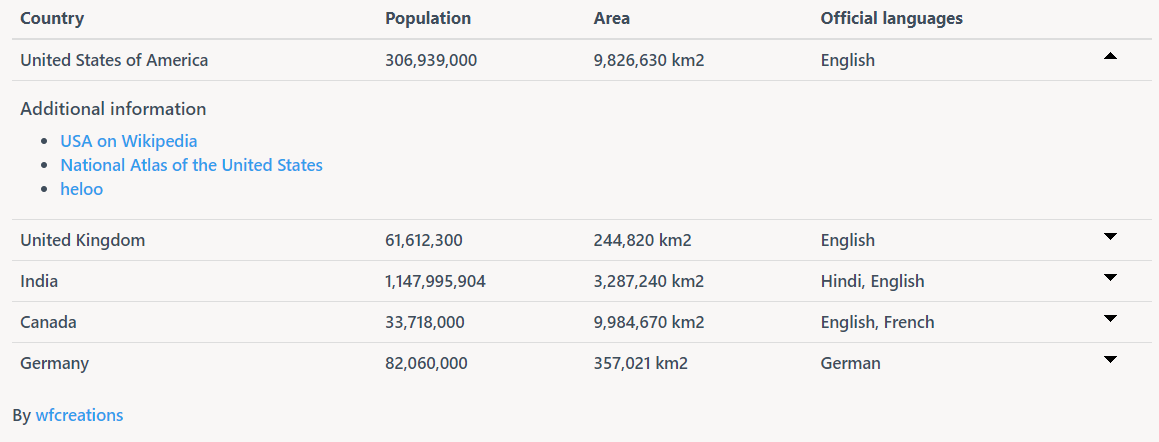Expand the United Kingdom row arrow
1159x442 pixels.
1109,237
